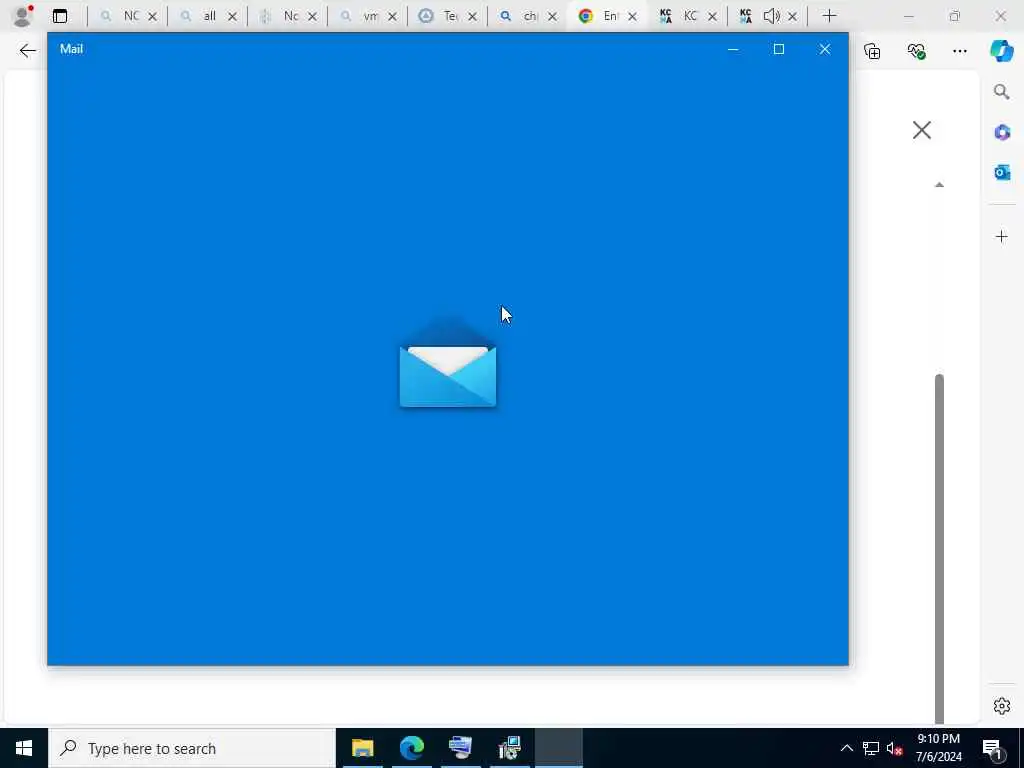The height and width of the screenshot is (768, 1024).
Task: Close the 'Te' browser tab
Action: [x=472, y=16]
